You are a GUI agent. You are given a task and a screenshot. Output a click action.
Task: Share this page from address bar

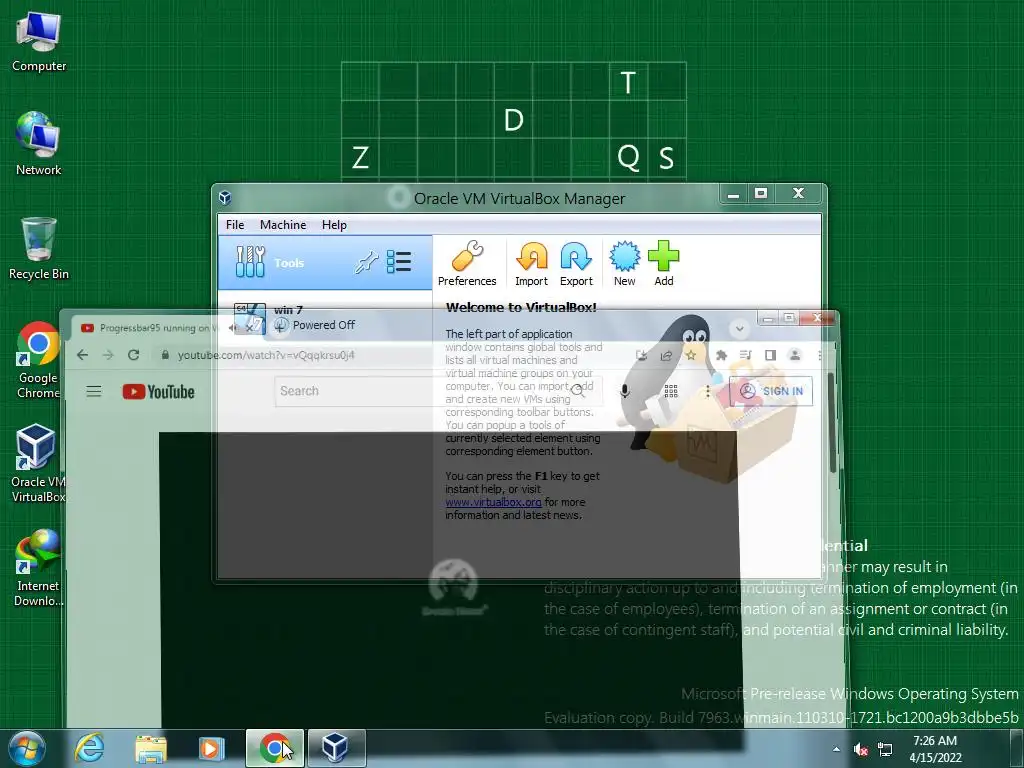pos(666,355)
